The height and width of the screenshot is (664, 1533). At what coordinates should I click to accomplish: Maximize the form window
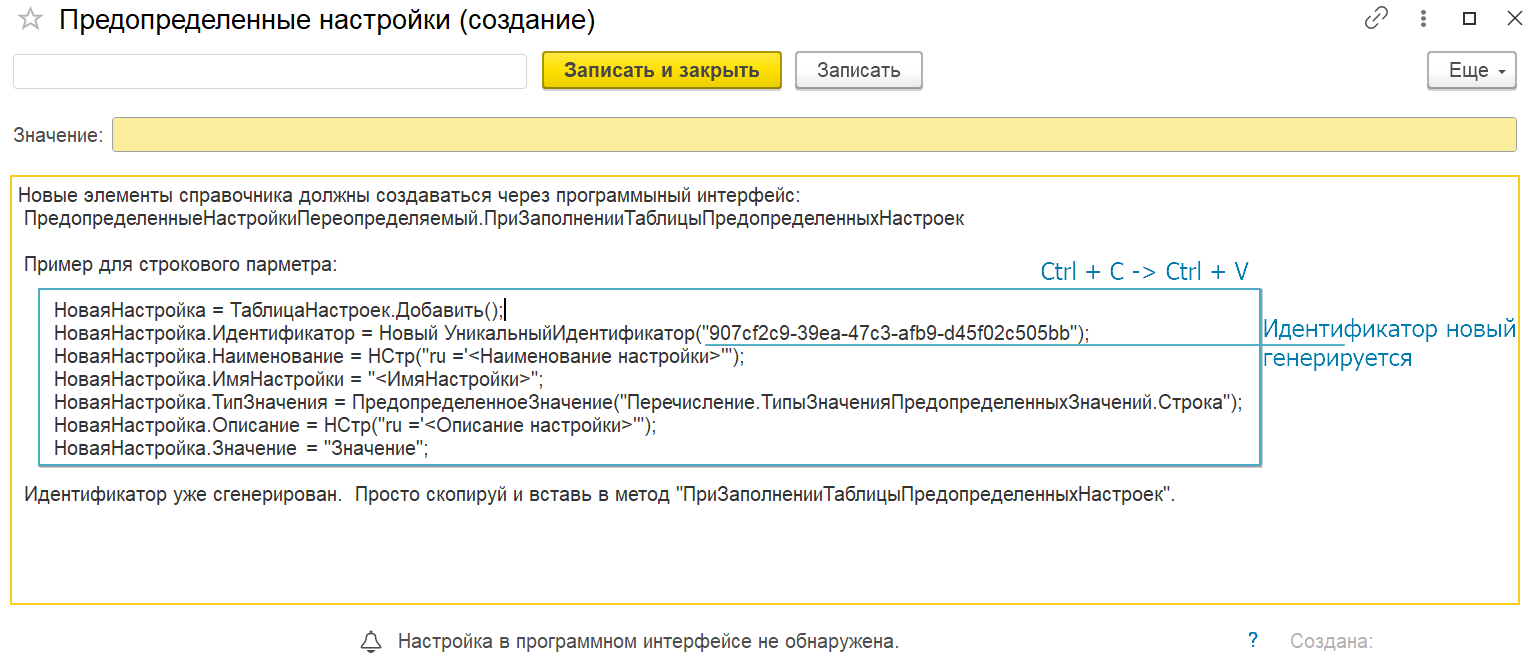(1469, 19)
